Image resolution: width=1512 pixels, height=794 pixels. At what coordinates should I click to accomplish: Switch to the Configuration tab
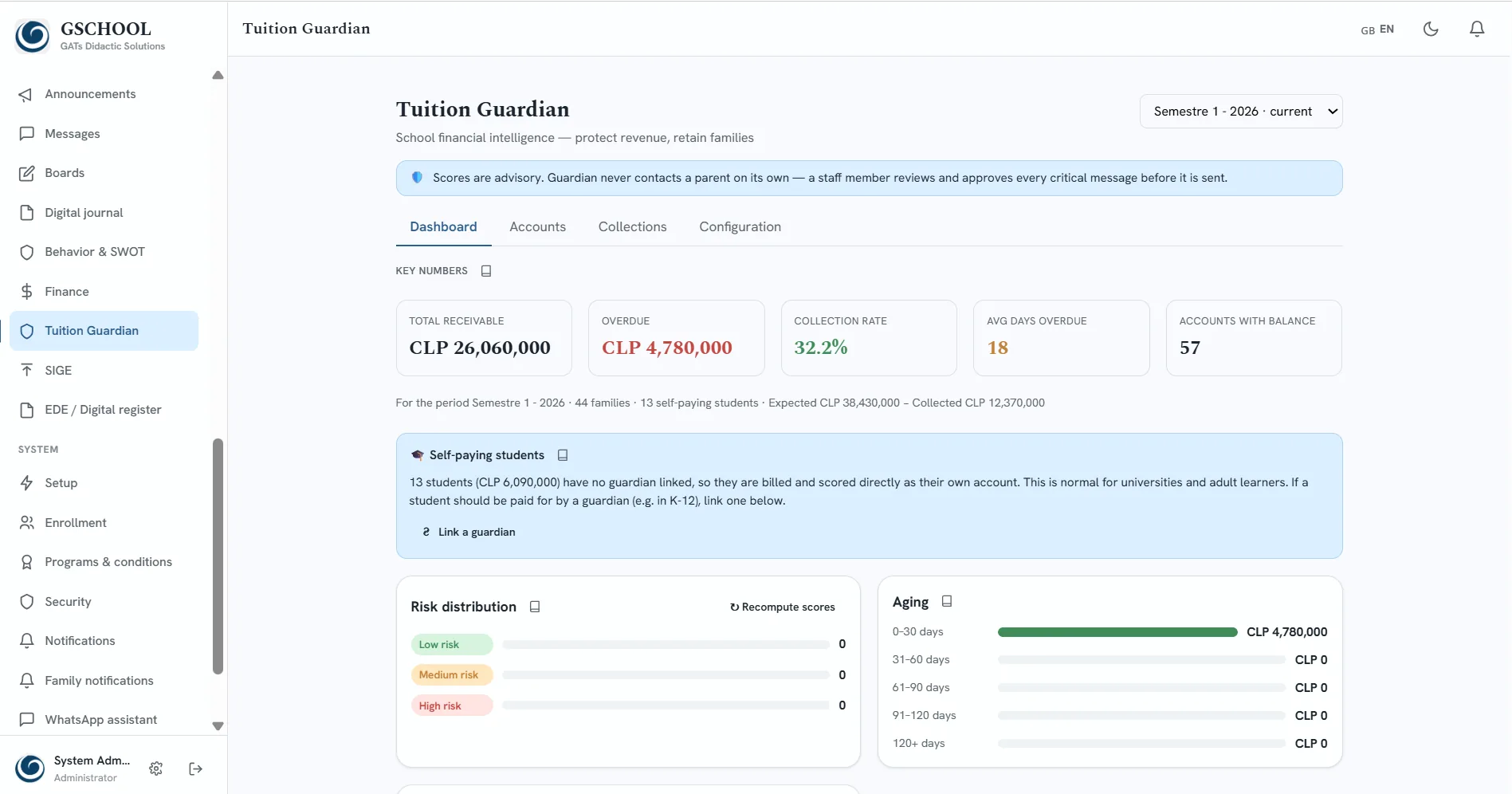[x=740, y=227]
